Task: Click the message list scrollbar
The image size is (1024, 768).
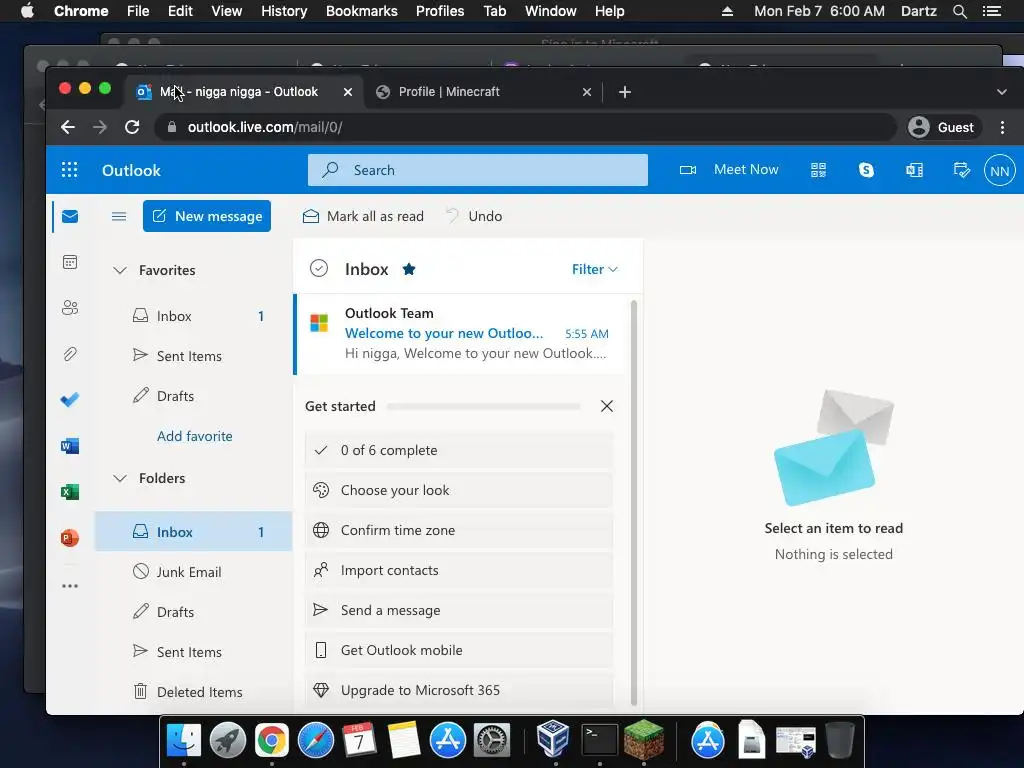Action: [x=633, y=503]
